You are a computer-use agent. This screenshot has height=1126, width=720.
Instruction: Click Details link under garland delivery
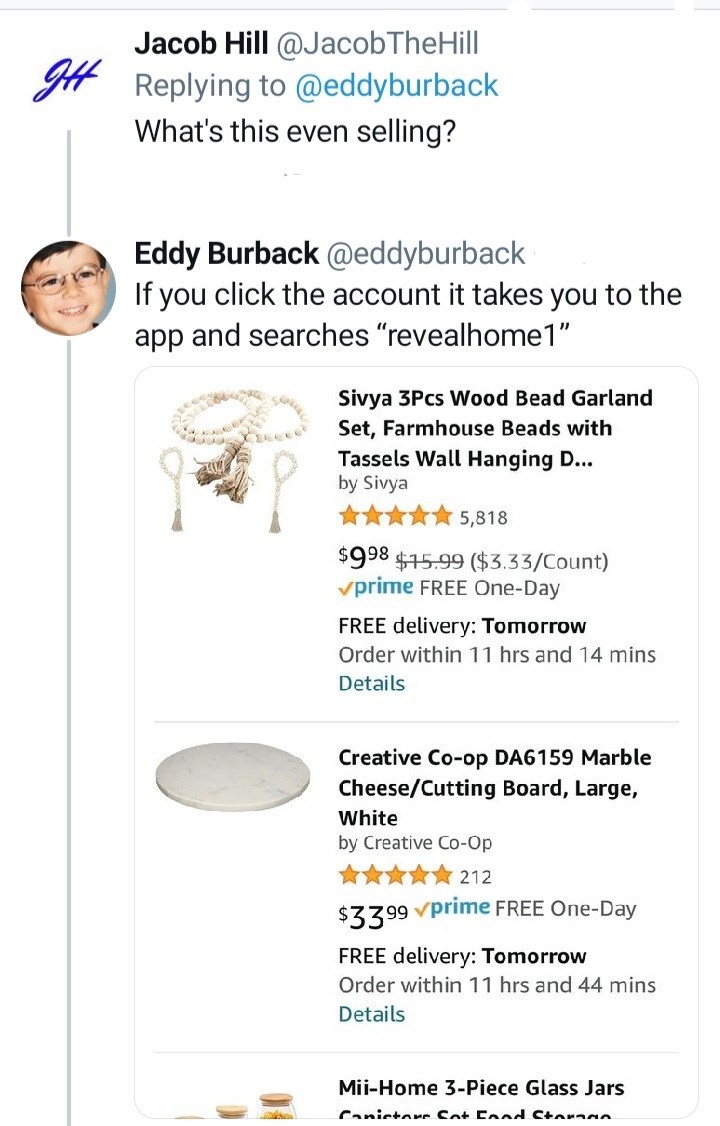371,684
